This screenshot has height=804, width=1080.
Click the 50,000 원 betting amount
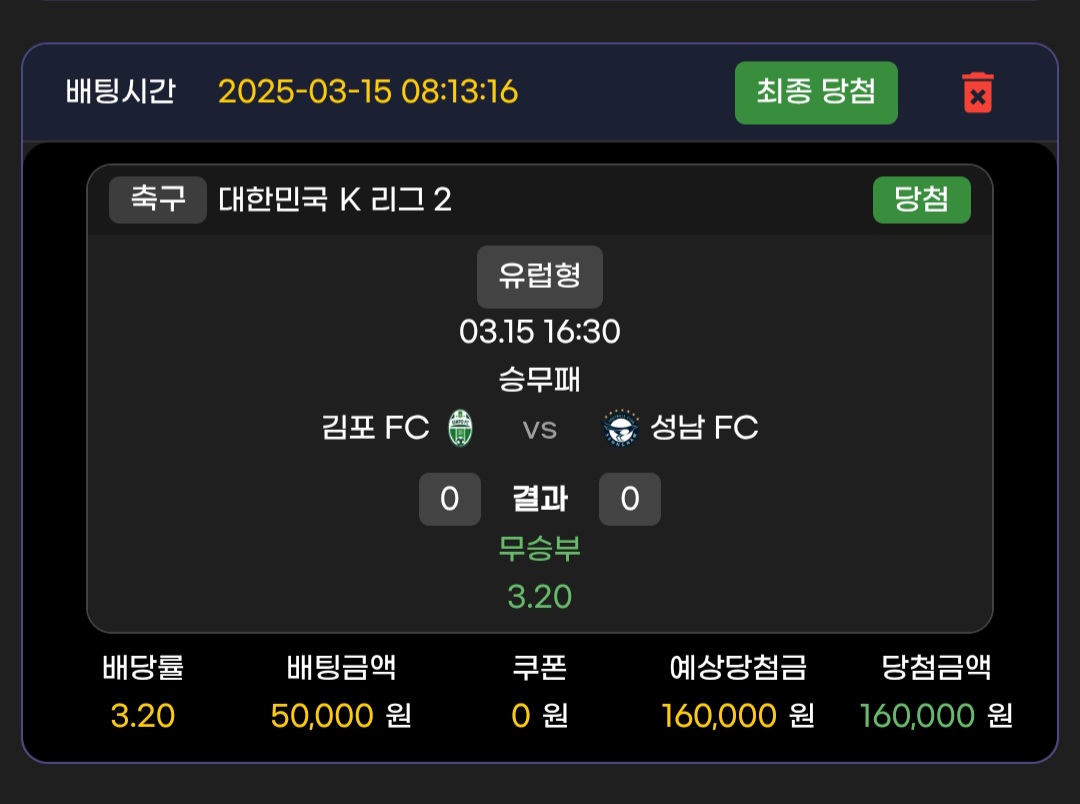coord(341,716)
